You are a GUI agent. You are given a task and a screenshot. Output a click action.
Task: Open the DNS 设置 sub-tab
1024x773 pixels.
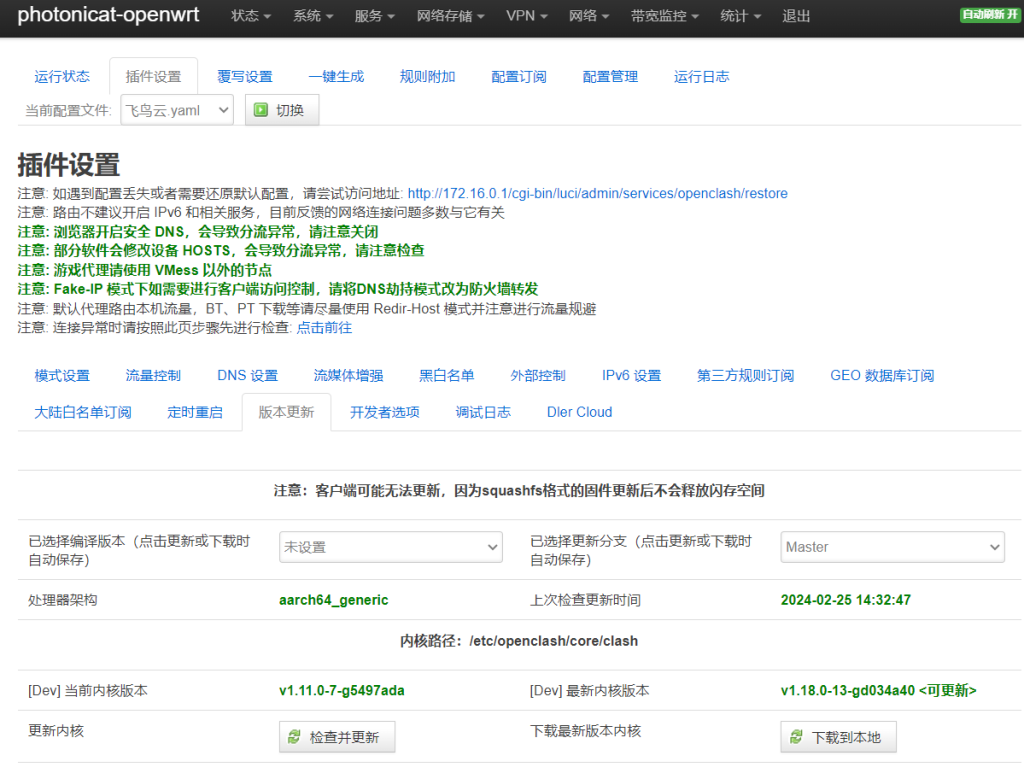(247, 375)
